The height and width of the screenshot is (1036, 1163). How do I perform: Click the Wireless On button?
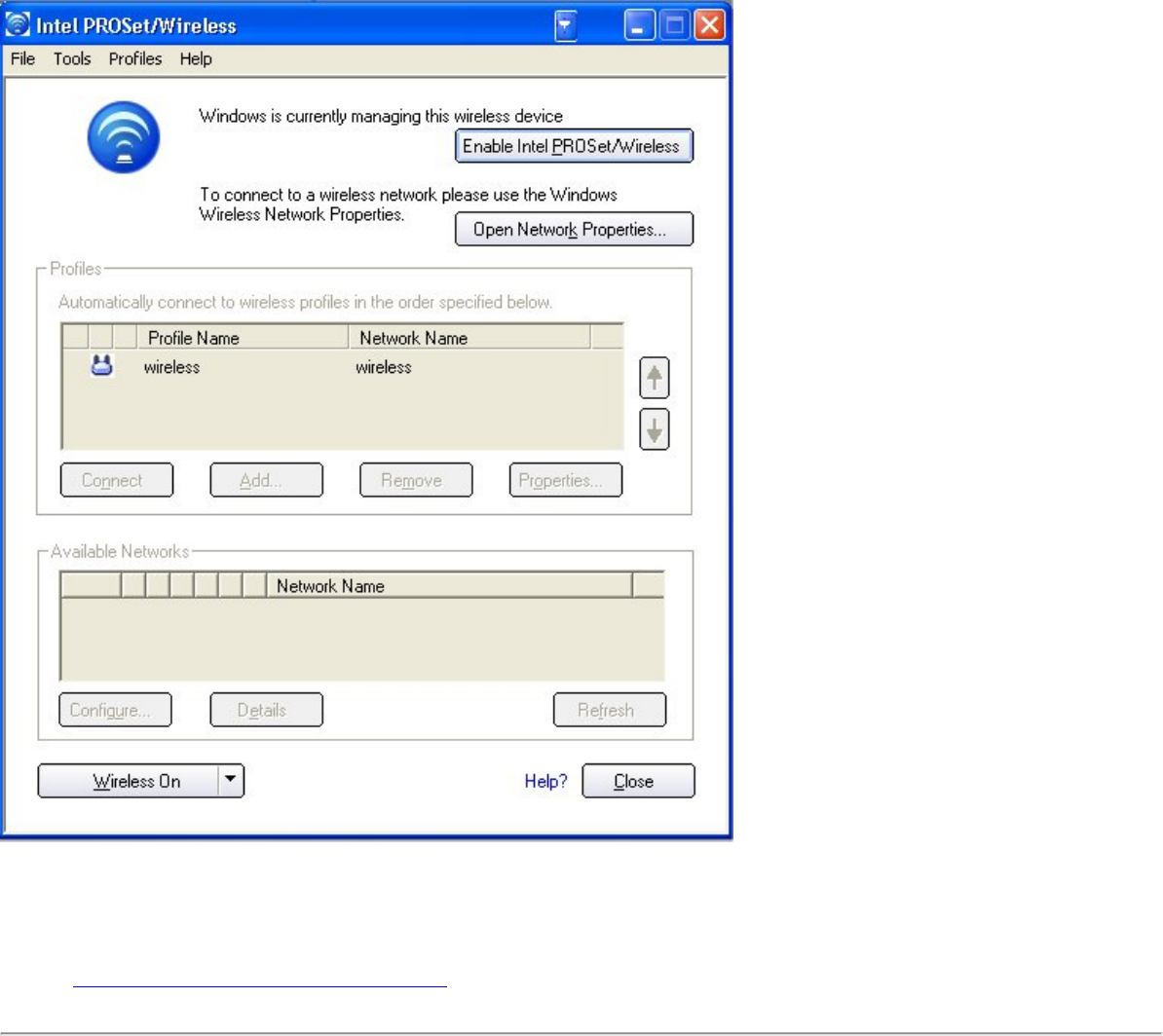(129, 781)
